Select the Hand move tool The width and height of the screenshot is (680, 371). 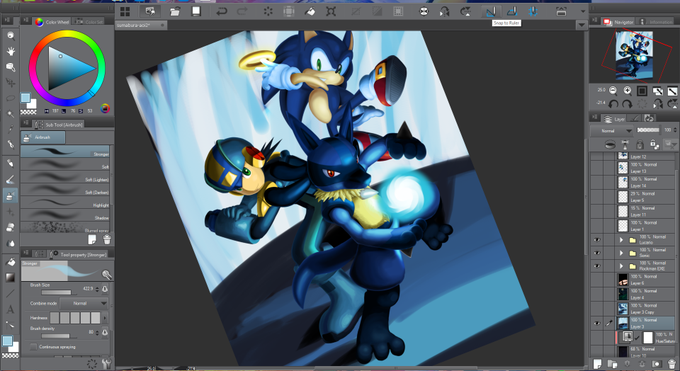point(10,52)
